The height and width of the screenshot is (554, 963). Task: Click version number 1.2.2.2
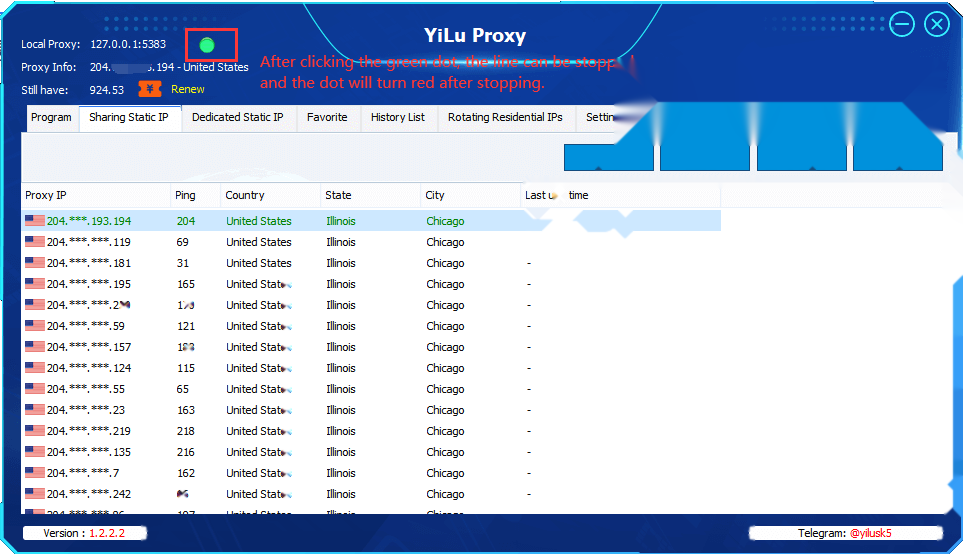point(107,533)
